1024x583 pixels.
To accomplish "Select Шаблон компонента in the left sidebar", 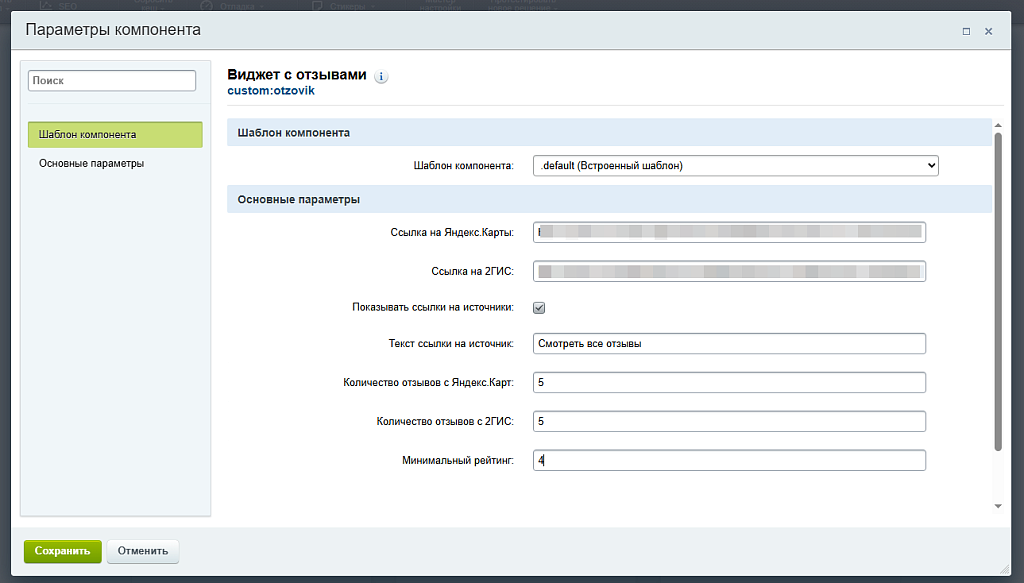I will [x=115, y=134].
